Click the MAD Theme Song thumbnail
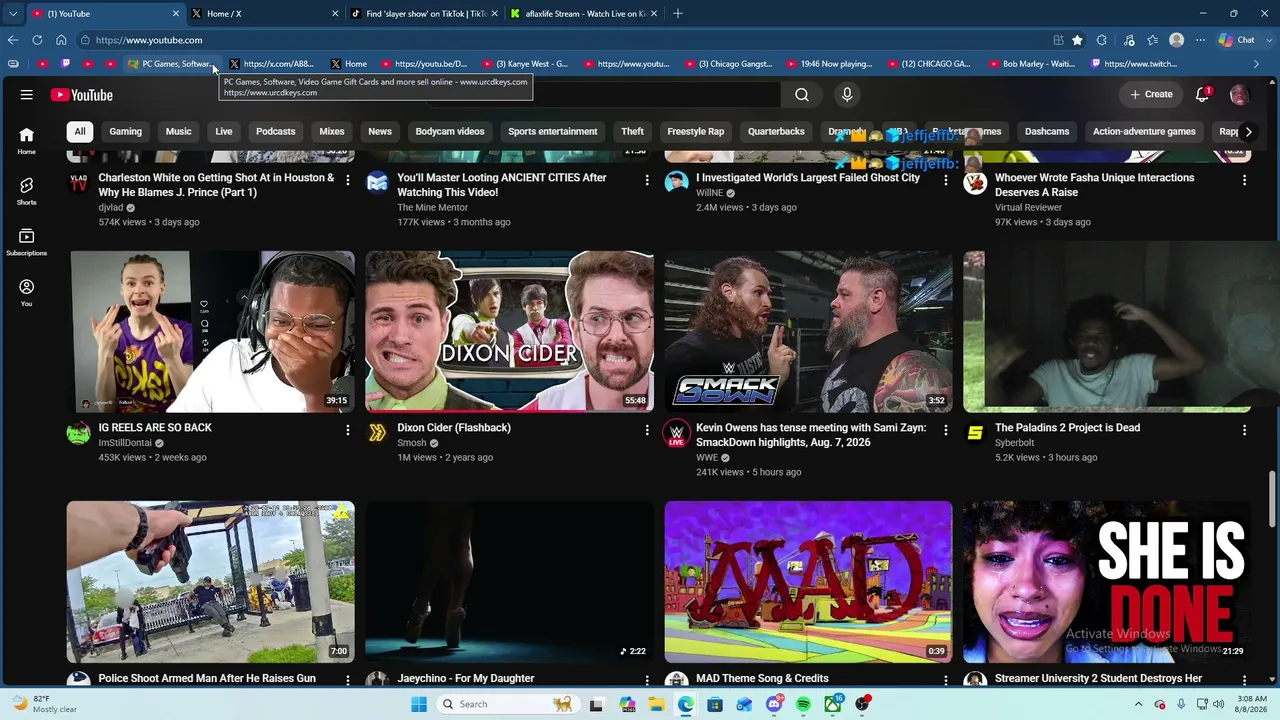 click(x=808, y=582)
